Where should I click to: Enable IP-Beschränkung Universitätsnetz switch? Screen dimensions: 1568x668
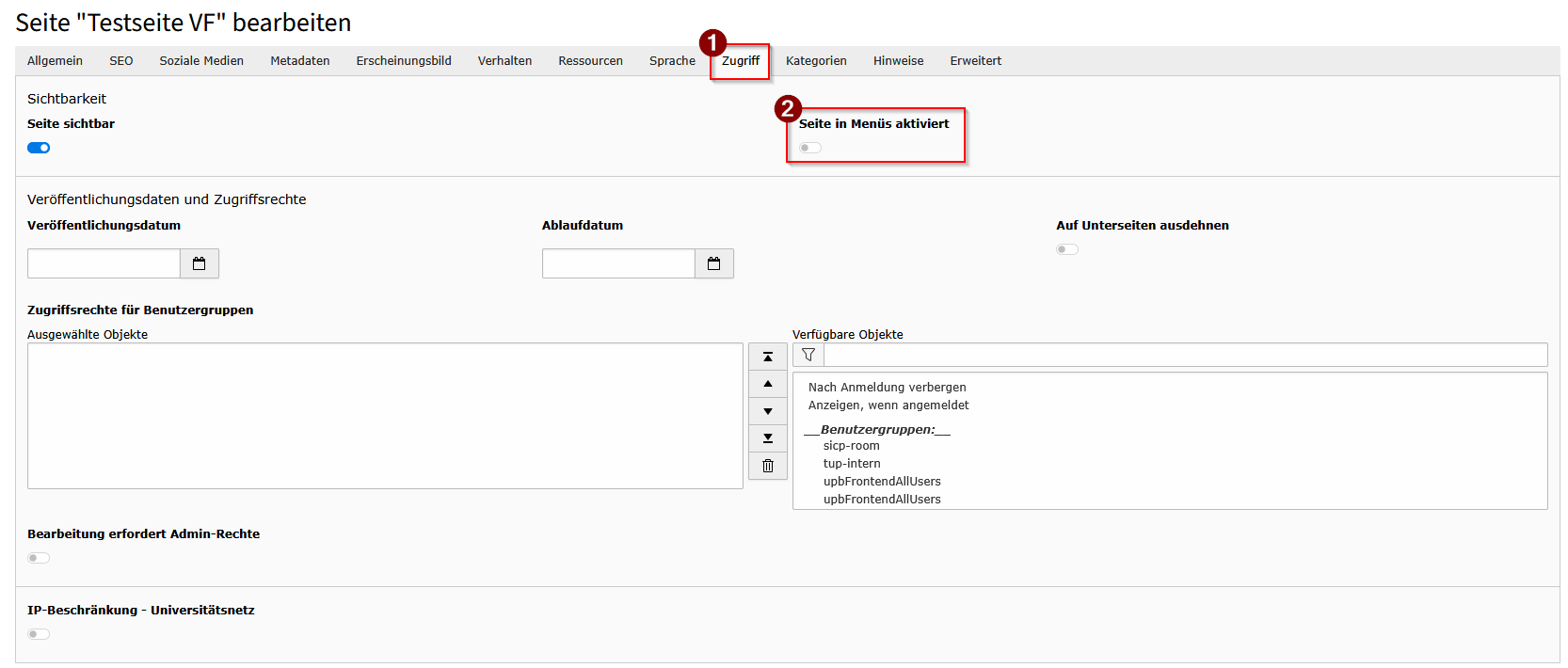click(39, 634)
